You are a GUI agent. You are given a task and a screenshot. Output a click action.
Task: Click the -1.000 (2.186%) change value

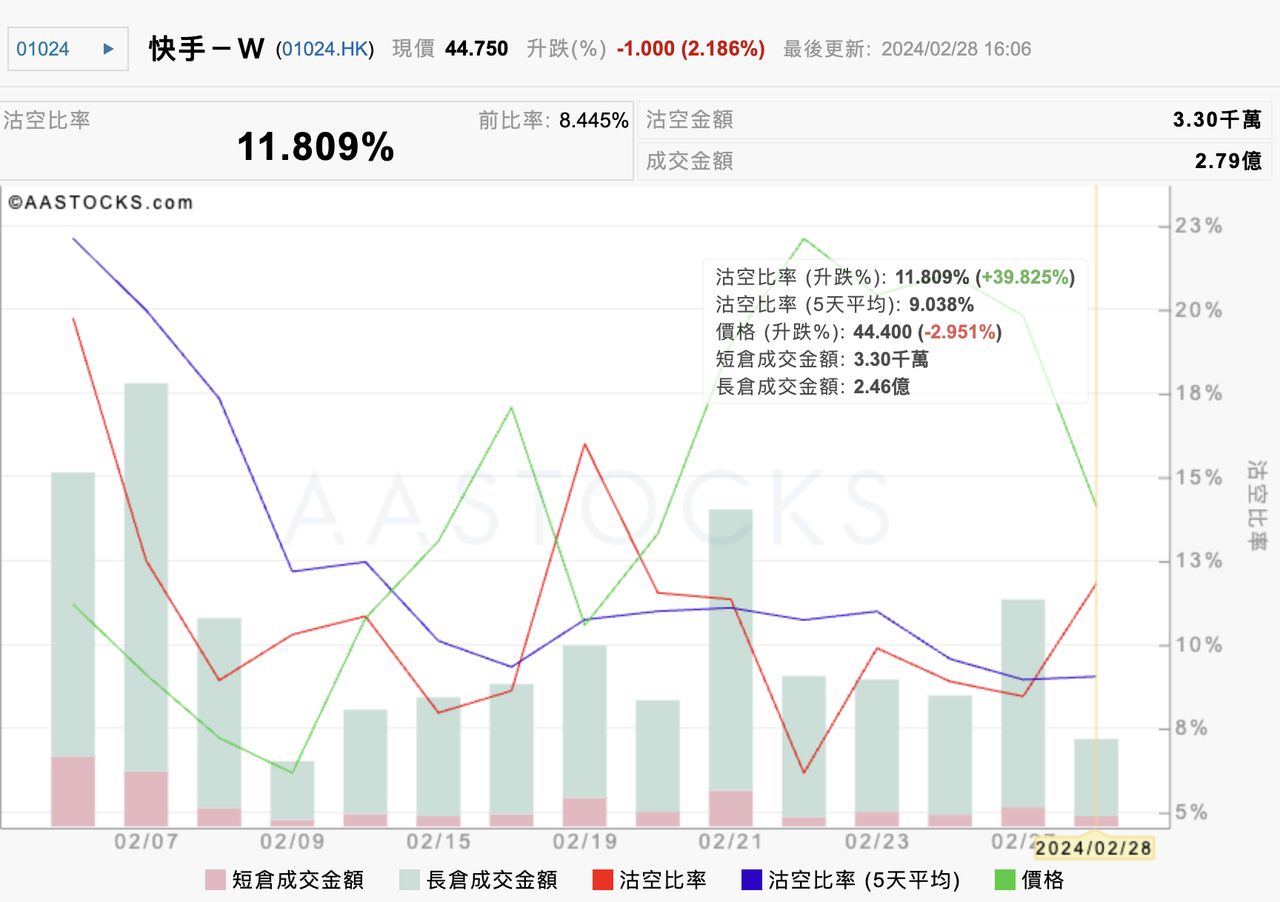coord(691,48)
